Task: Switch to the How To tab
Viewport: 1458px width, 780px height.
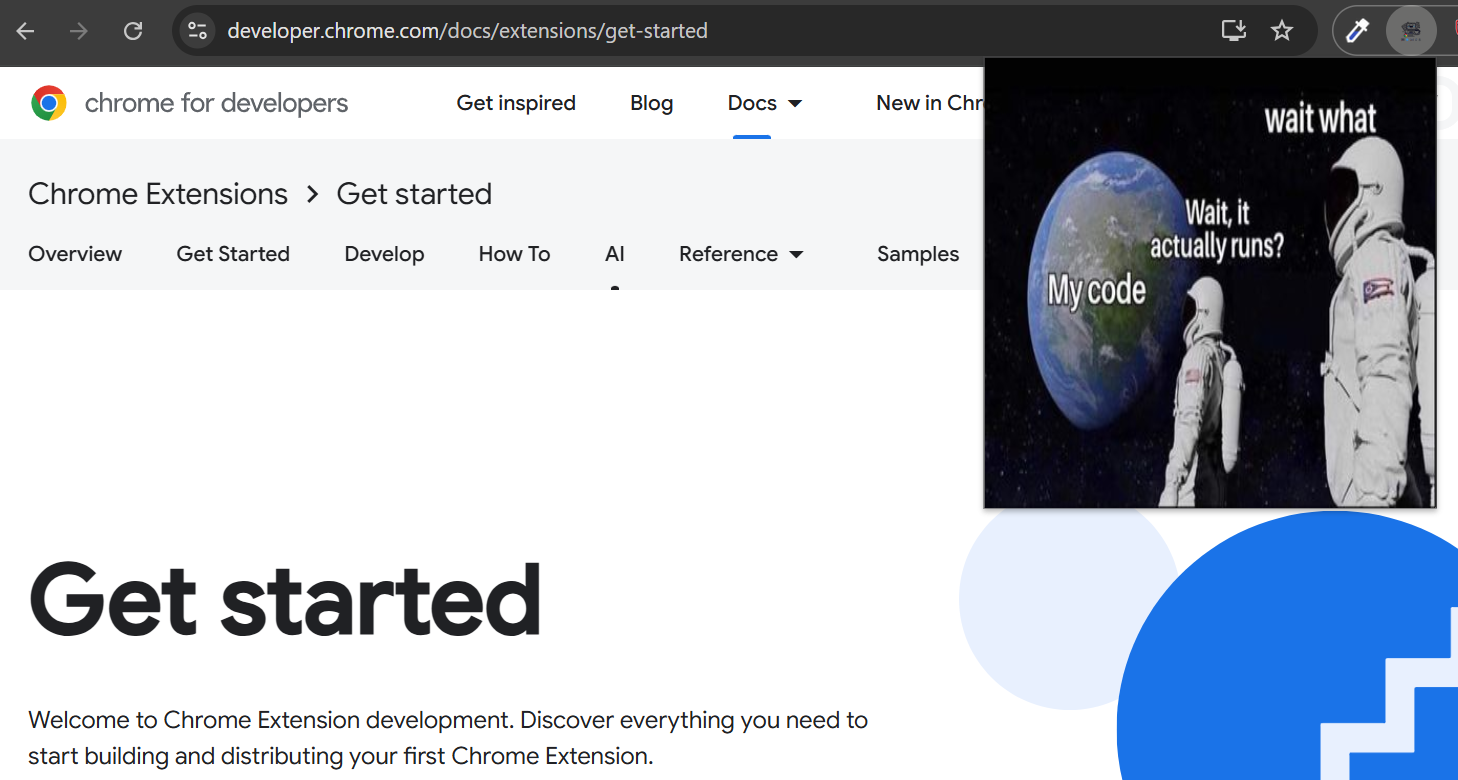Action: (x=514, y=254)
